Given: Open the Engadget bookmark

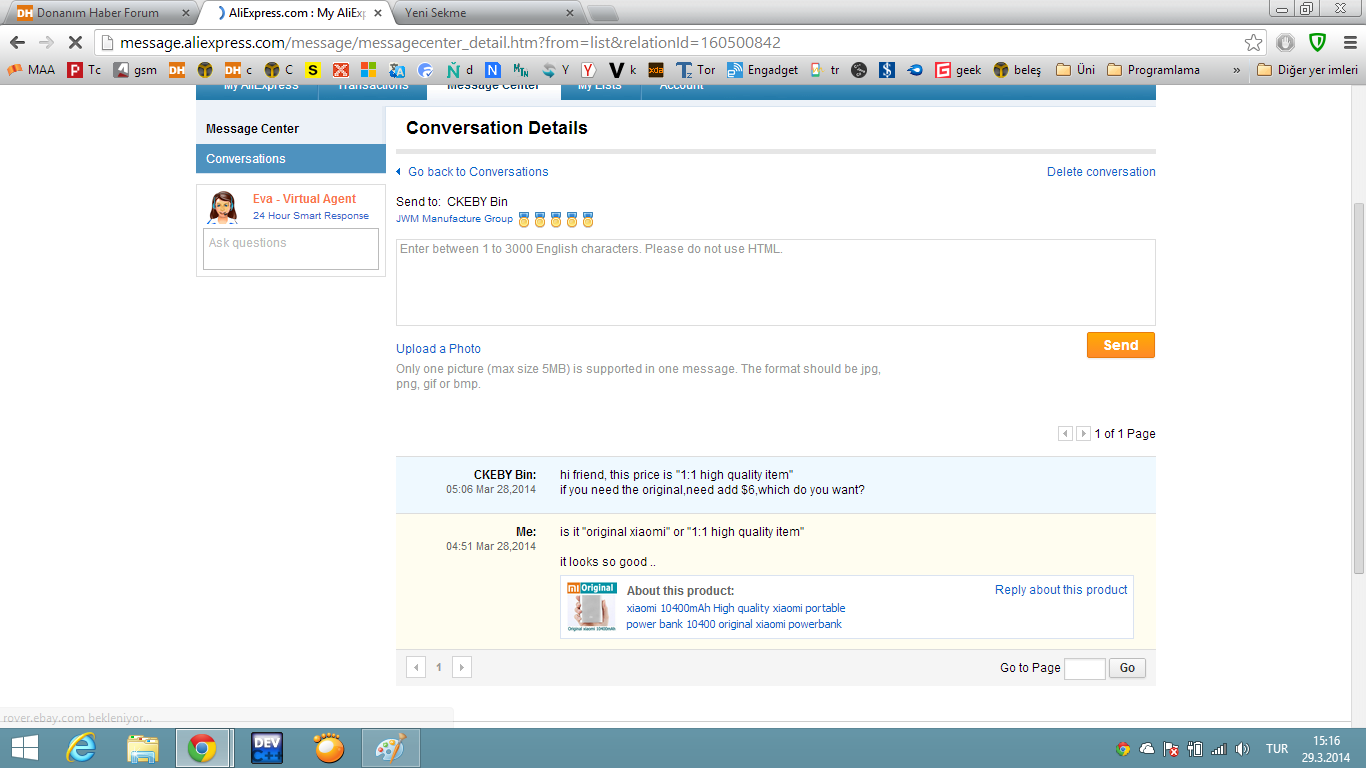Looking at the screenshot, I should tap(762, 70).
